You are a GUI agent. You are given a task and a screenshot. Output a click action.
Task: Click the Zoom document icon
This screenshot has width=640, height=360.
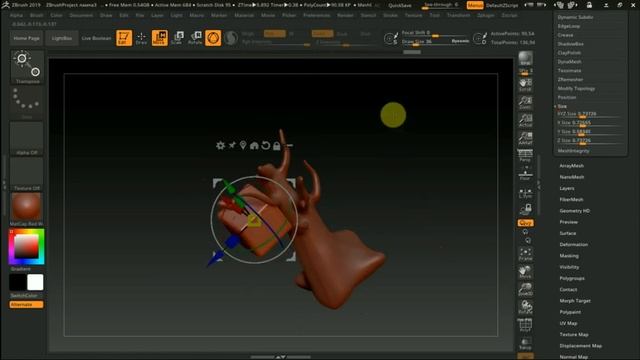coord(525,102)
